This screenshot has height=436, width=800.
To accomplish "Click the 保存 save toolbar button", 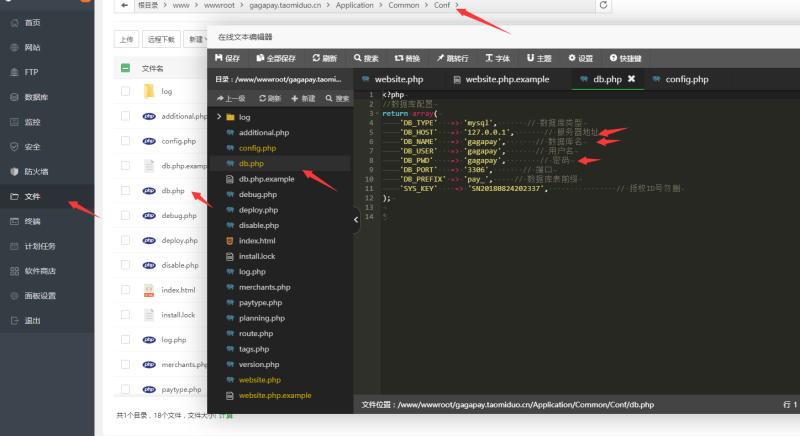I will tap(228, 58).
